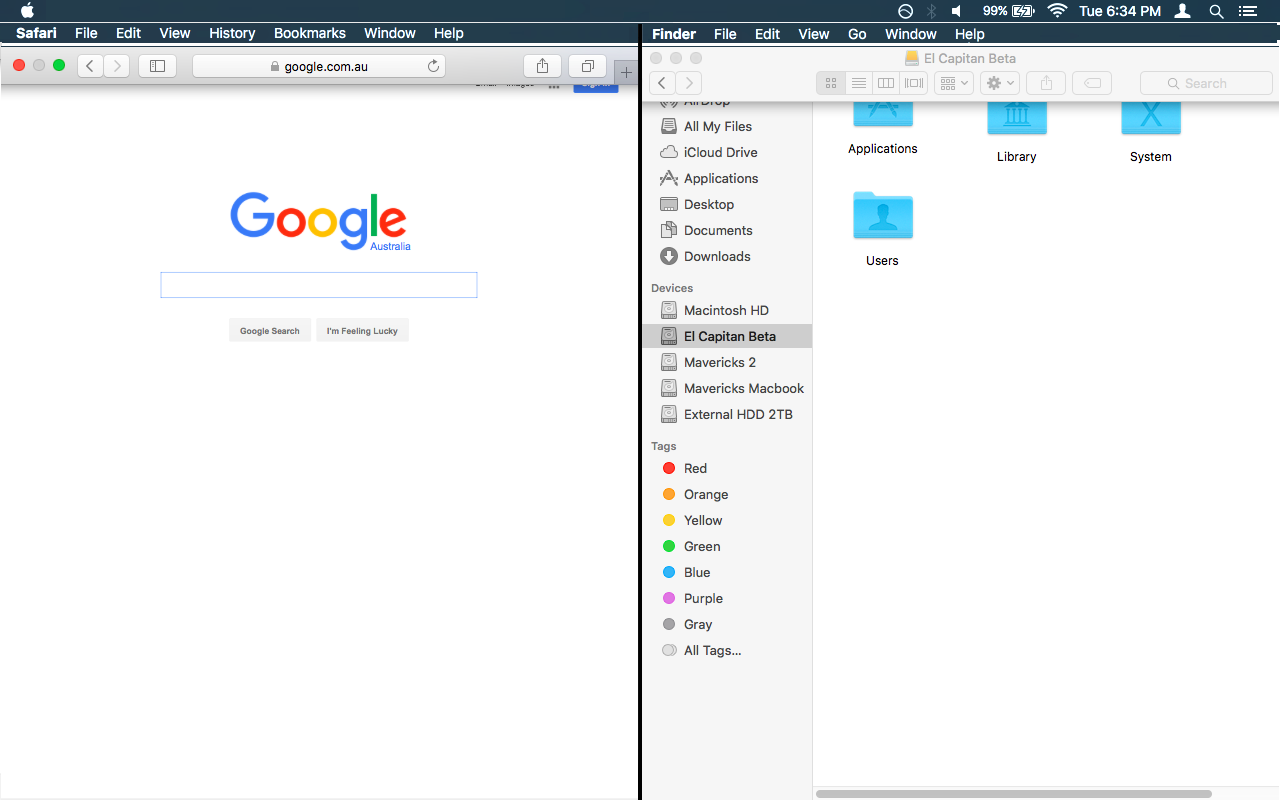This screenshot has width=1280, height=800.
Task: Open Safari Bookmarks menu
Action: click(x=310, y=33)
